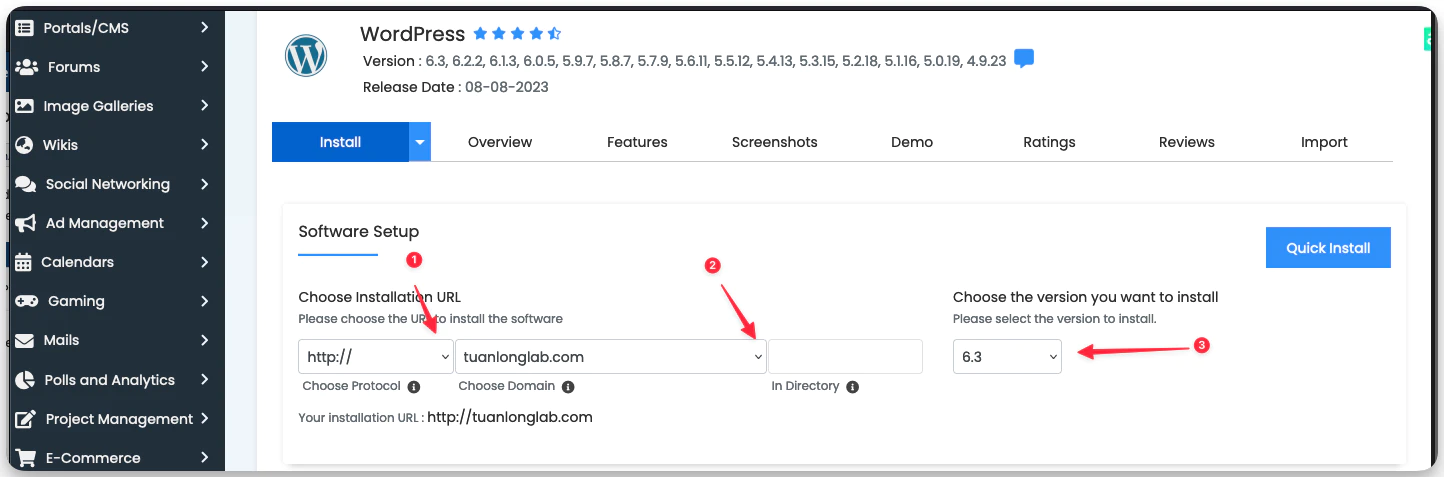Switch to the Overview tab
The image size is (1444, 477).
point(500,142)
